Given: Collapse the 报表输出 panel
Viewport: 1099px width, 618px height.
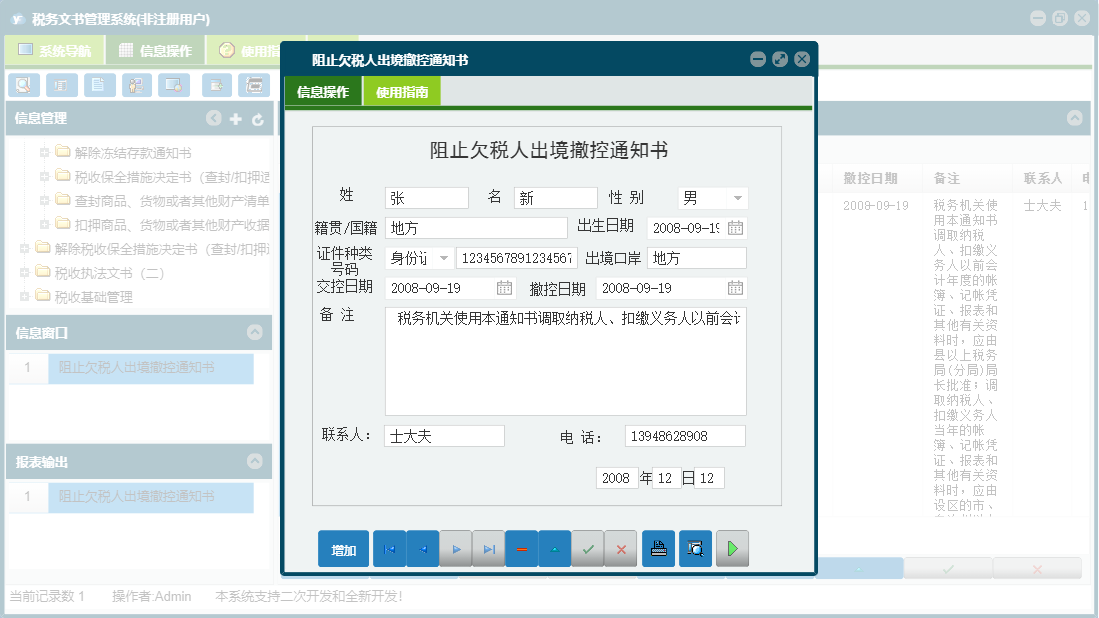Looking at the screenshot, I should 255,461.
